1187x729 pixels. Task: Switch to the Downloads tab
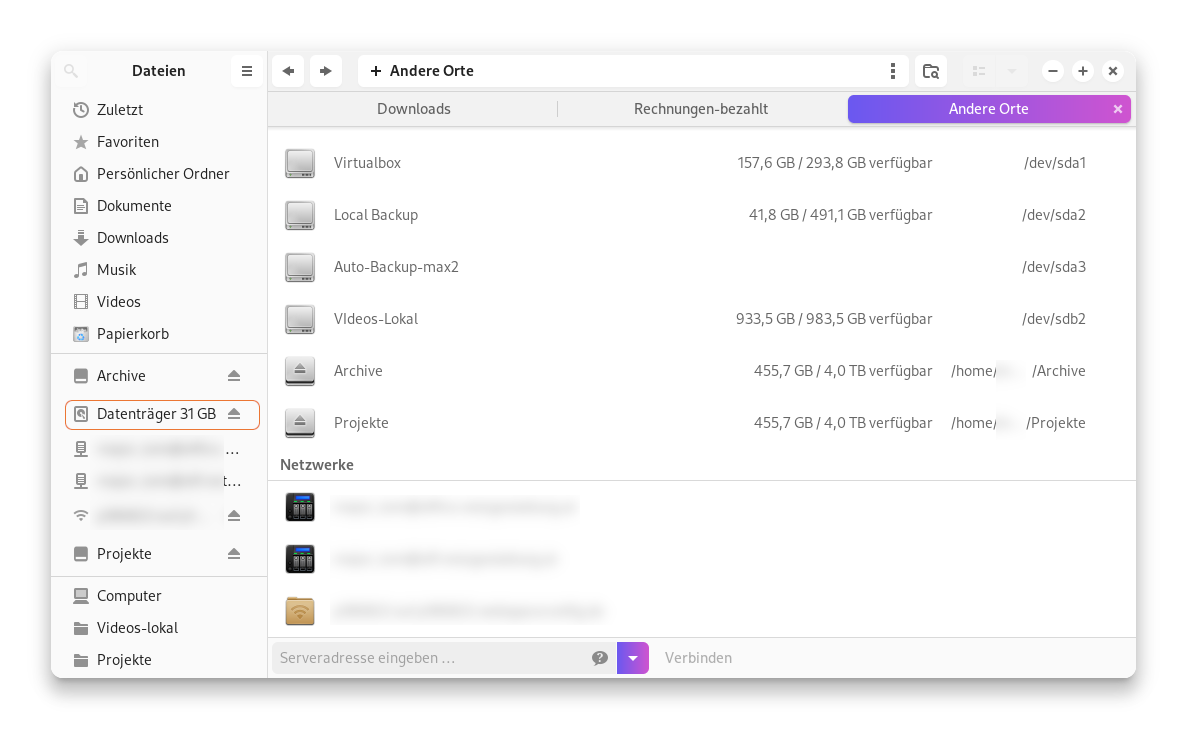click(414, 109)
